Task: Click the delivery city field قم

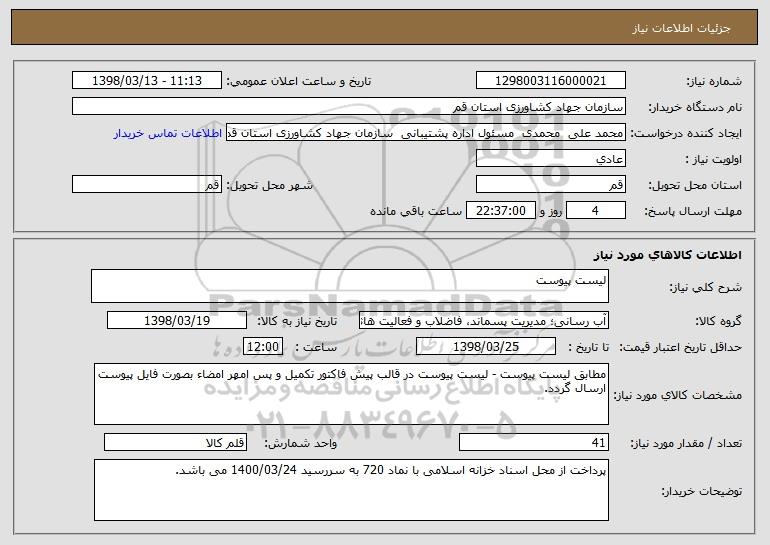Action: pyautogui.click(x=147, y=185)
